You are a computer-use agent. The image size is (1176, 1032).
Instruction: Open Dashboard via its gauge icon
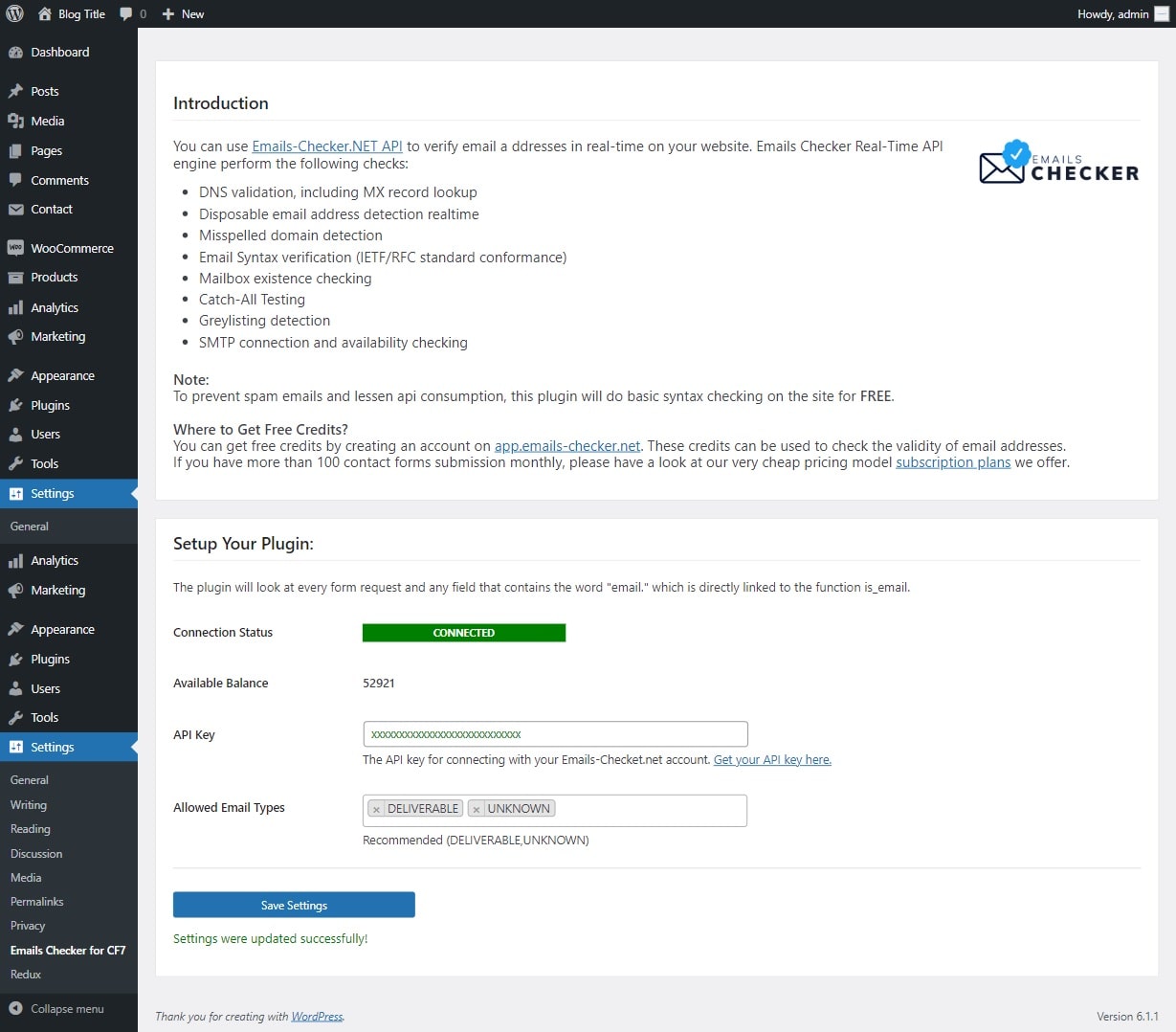(x=15, y=53)
